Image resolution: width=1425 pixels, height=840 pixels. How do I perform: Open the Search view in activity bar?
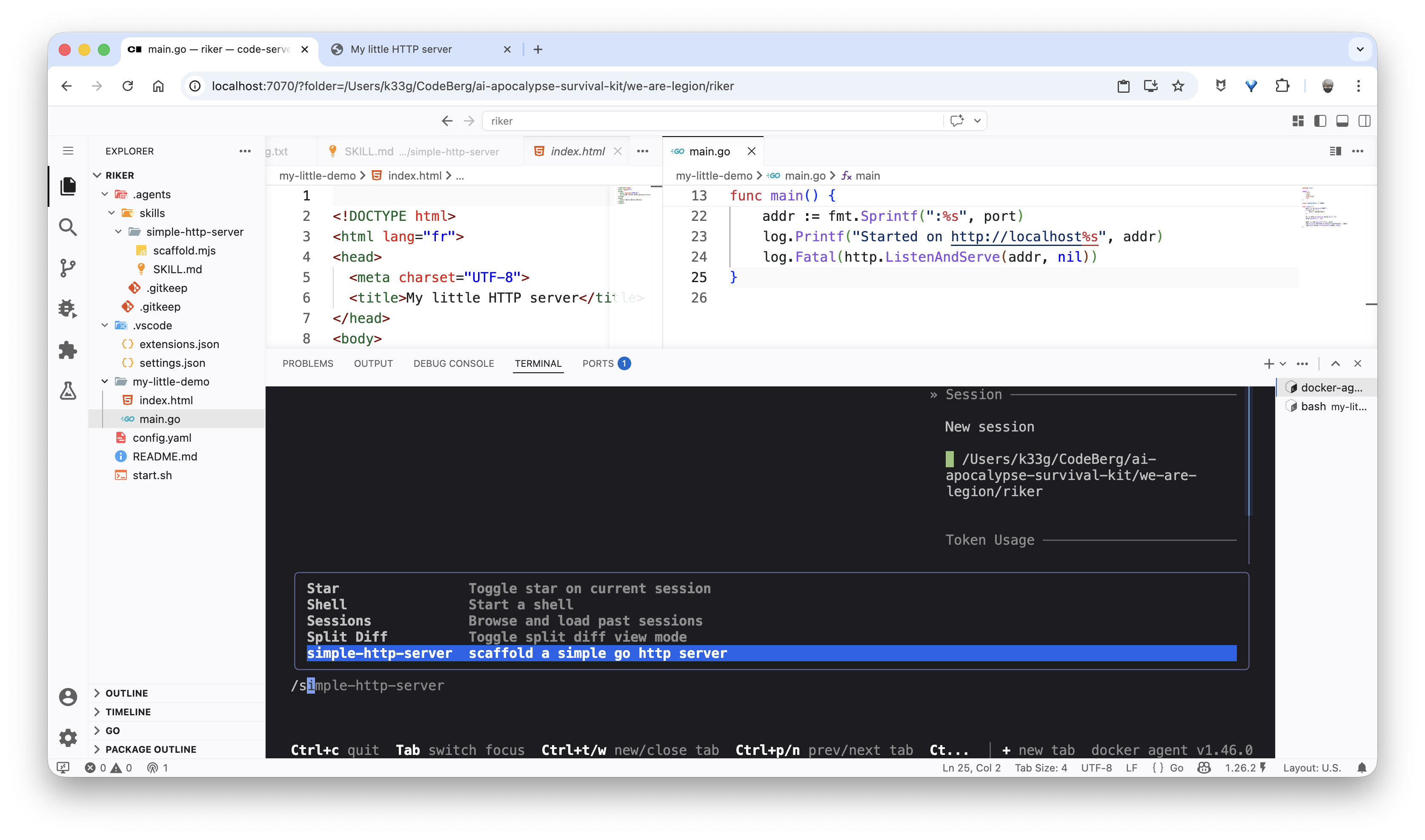pos(68,227)
